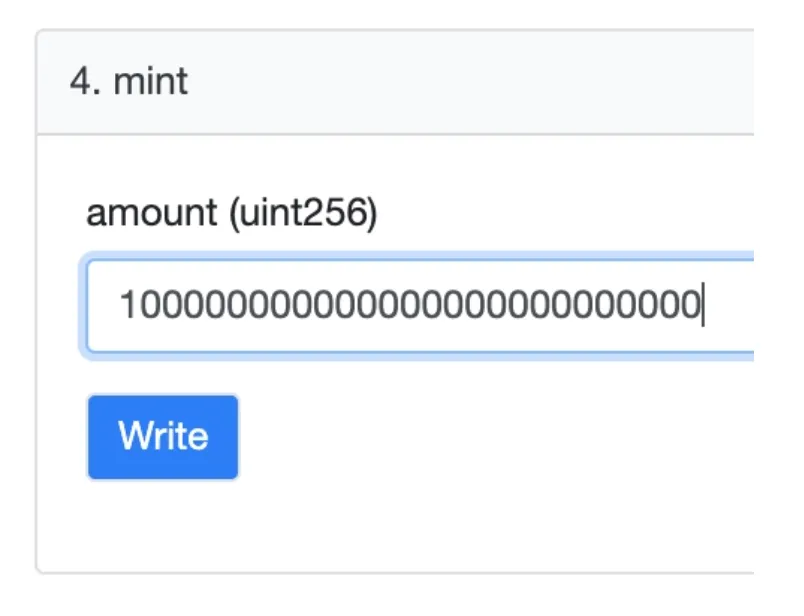Click the word "amount" in the label
Viewport: 804px width, 616px height.
[x=152, y=214]
